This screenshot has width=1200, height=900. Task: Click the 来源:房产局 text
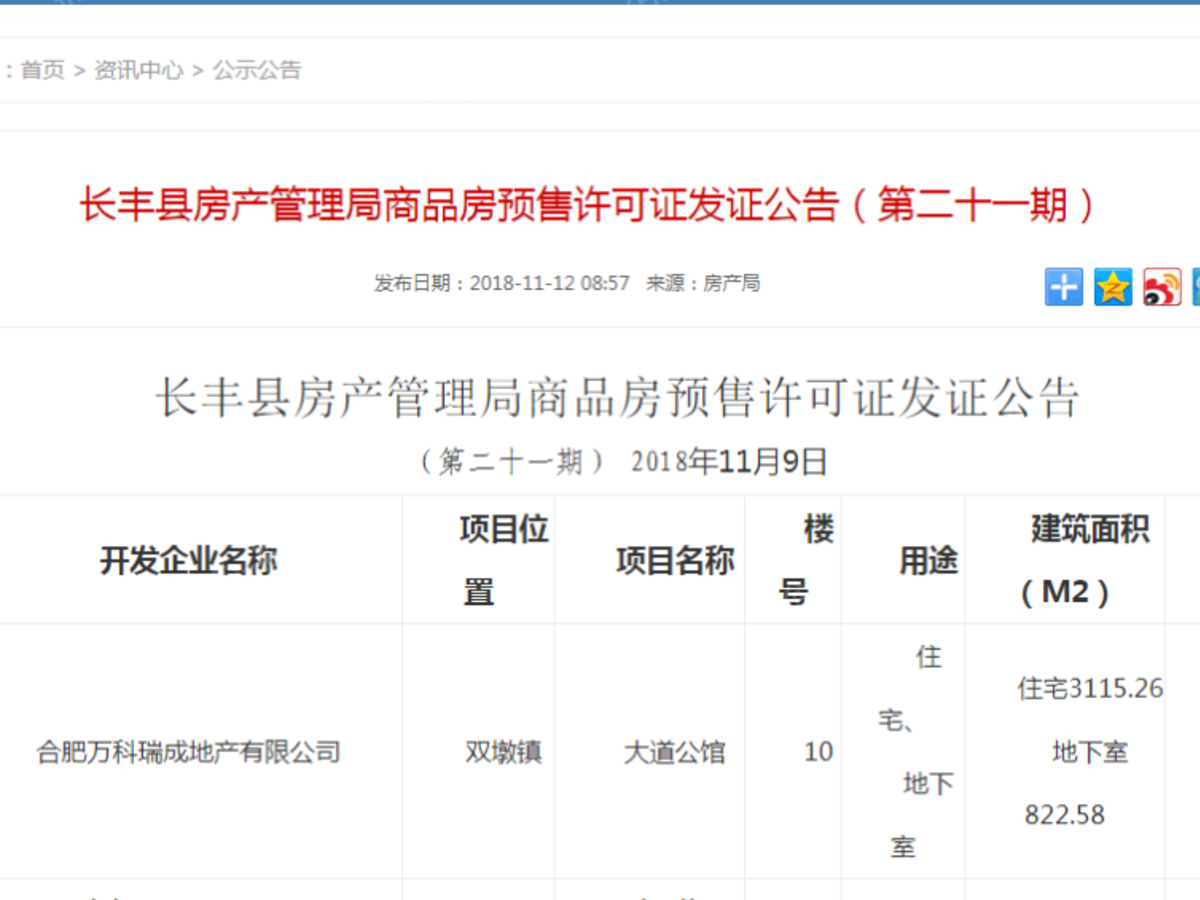[x=703, y=283]
